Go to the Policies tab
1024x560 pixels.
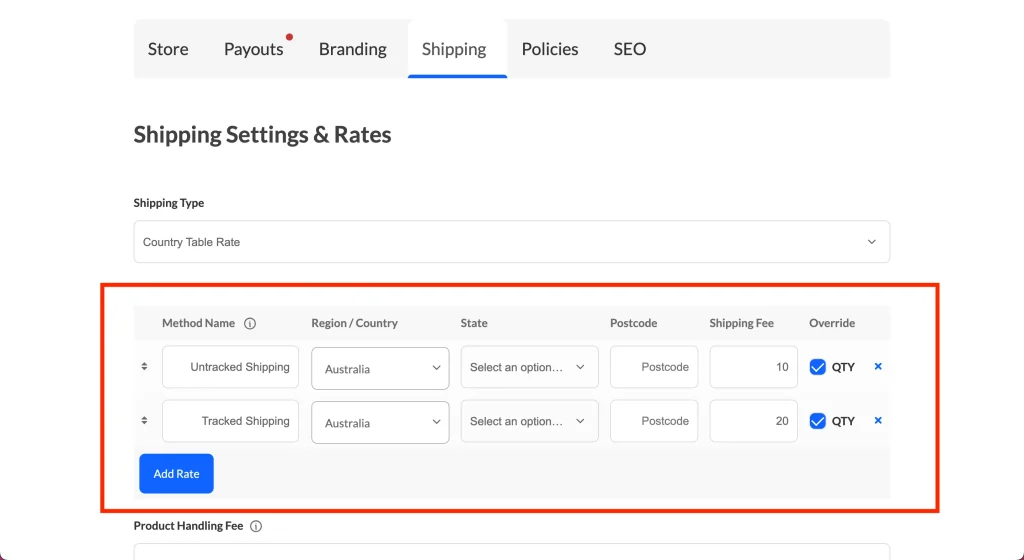pyautogui.click(x=550, y=49)
